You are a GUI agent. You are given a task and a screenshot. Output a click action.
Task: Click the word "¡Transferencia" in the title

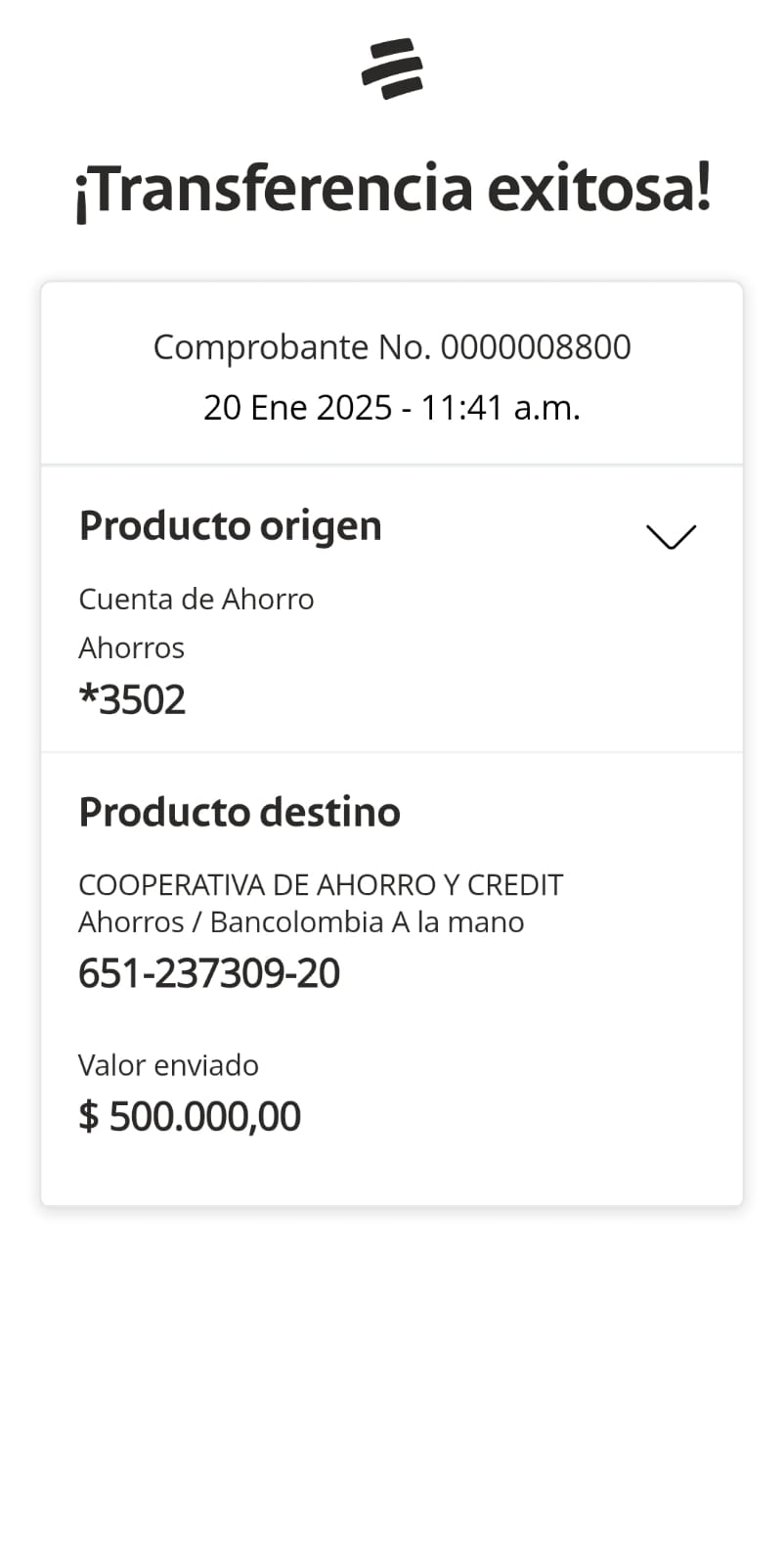click(x=275, y=189)
